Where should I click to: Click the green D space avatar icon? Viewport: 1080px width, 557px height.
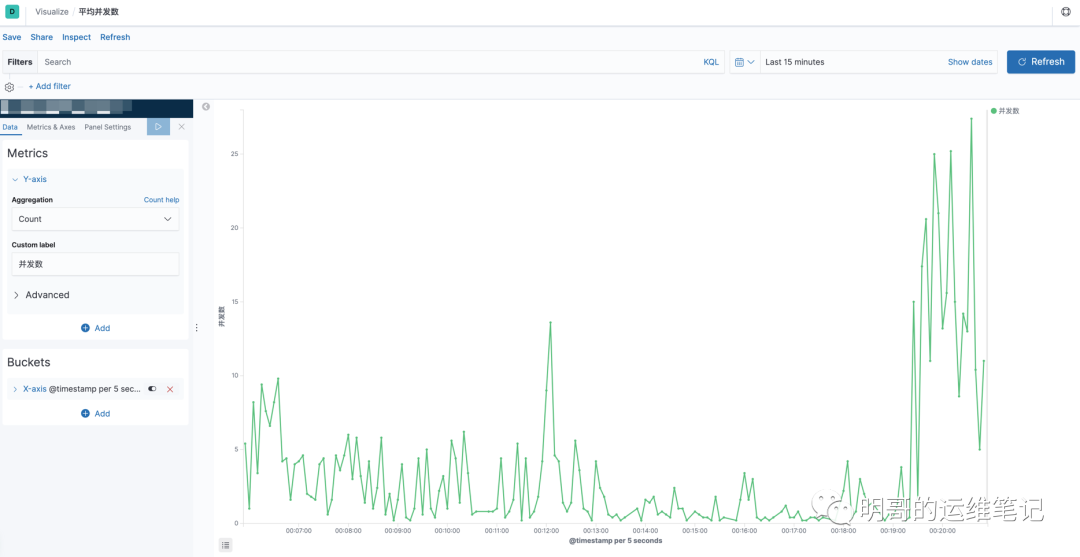point(12,12)
